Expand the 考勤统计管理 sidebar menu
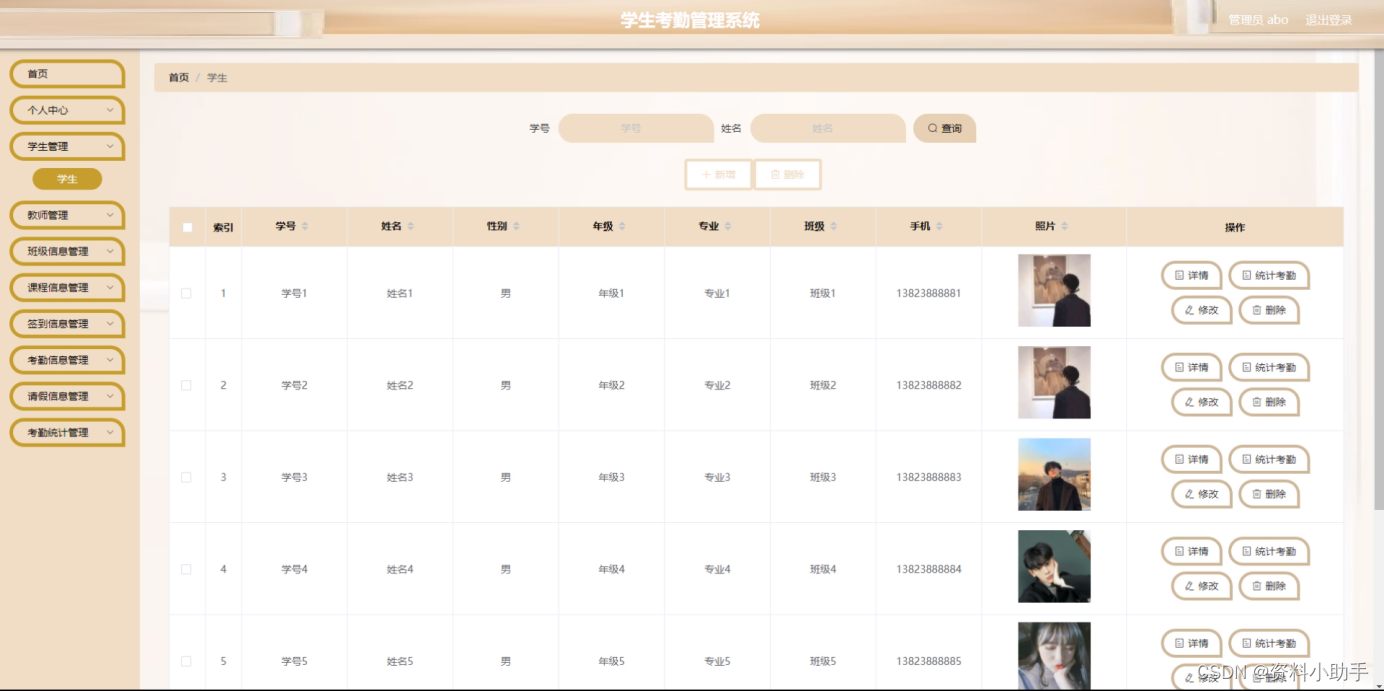Screen dimensions: 1384x691 point(67,432)
